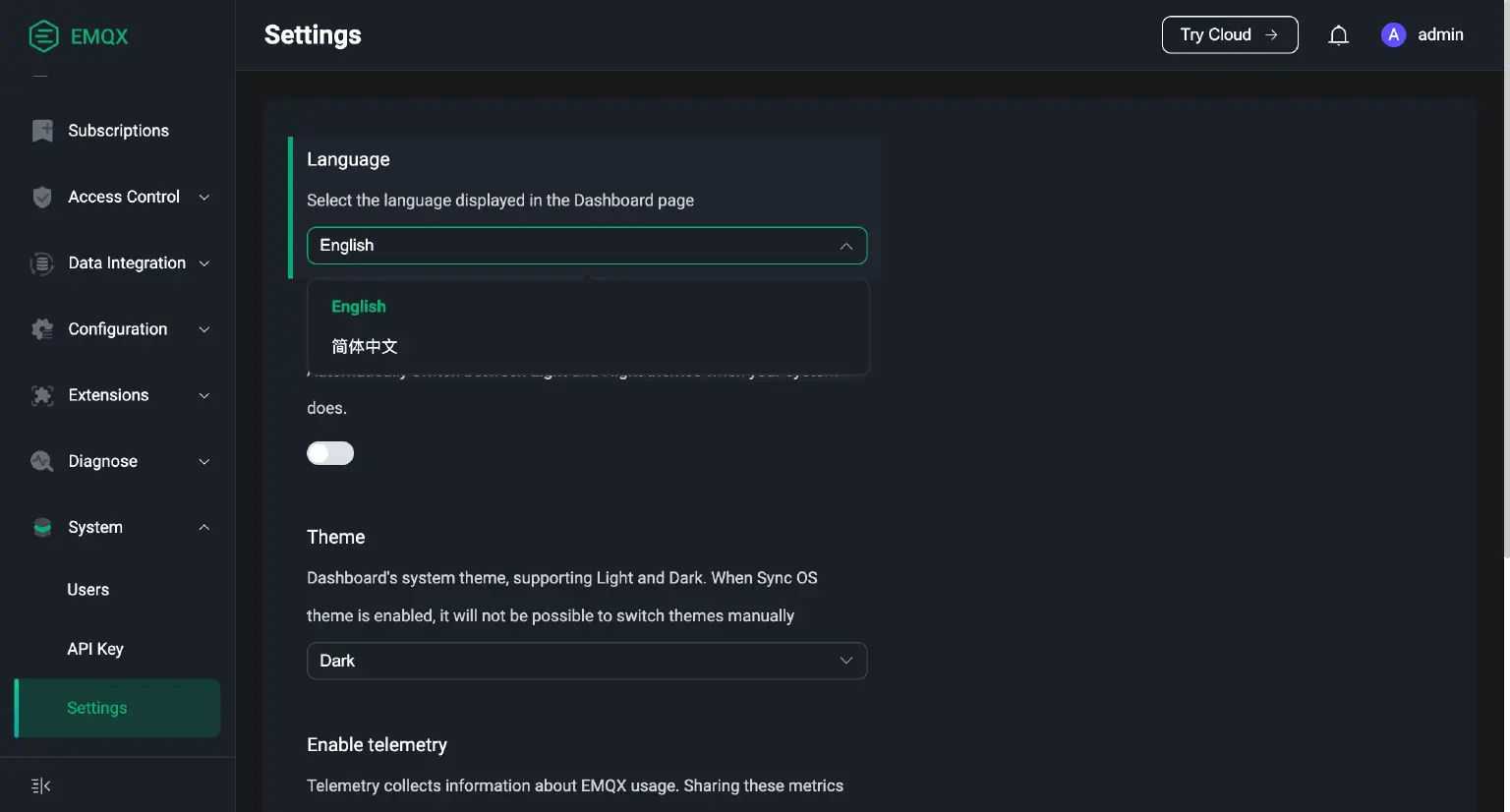
Task: Collapse the sidebar with the bottom icon
Action: 41,785
